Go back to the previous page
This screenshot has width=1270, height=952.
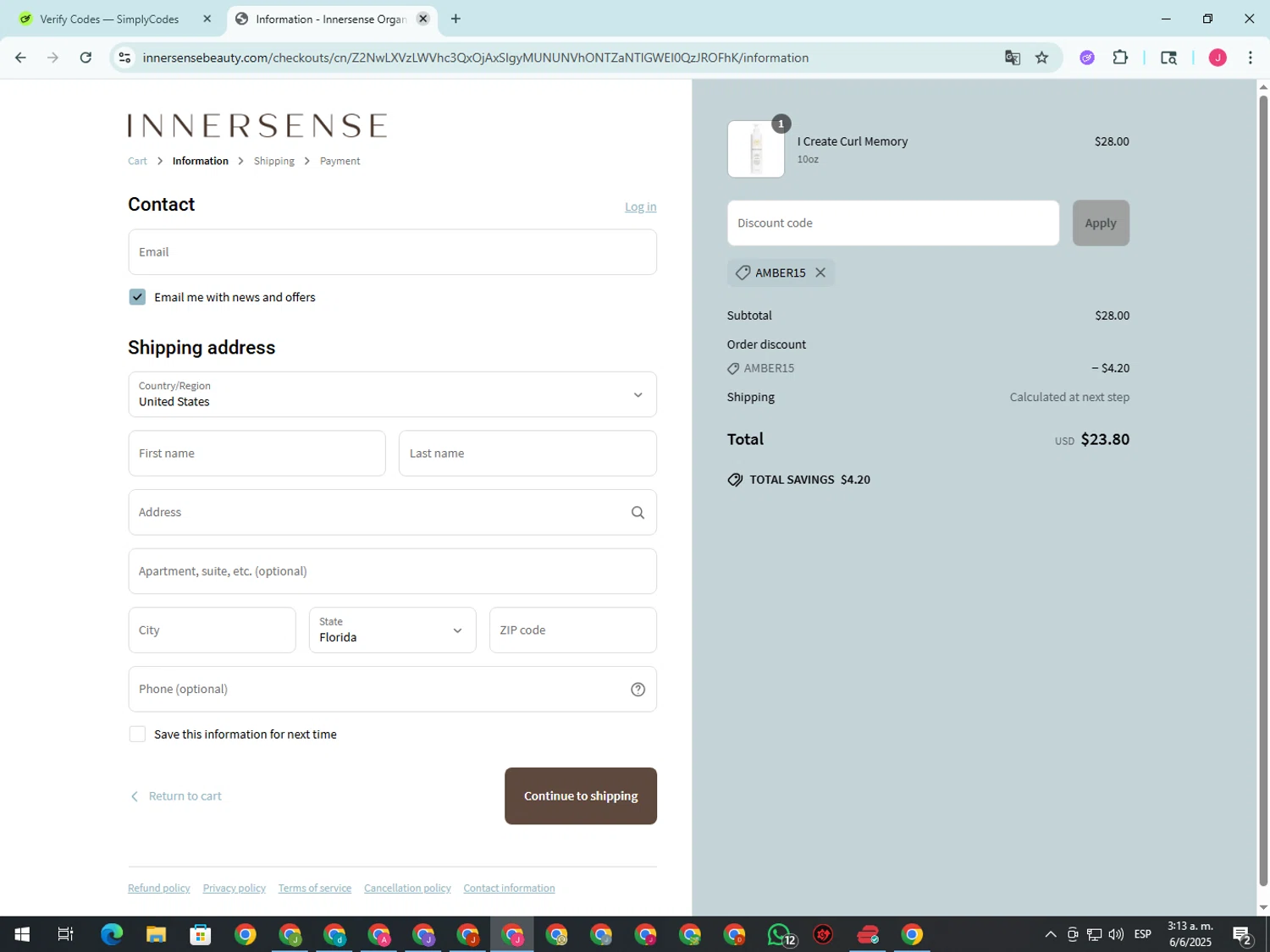pyautogui.click(x=20, y=58)
